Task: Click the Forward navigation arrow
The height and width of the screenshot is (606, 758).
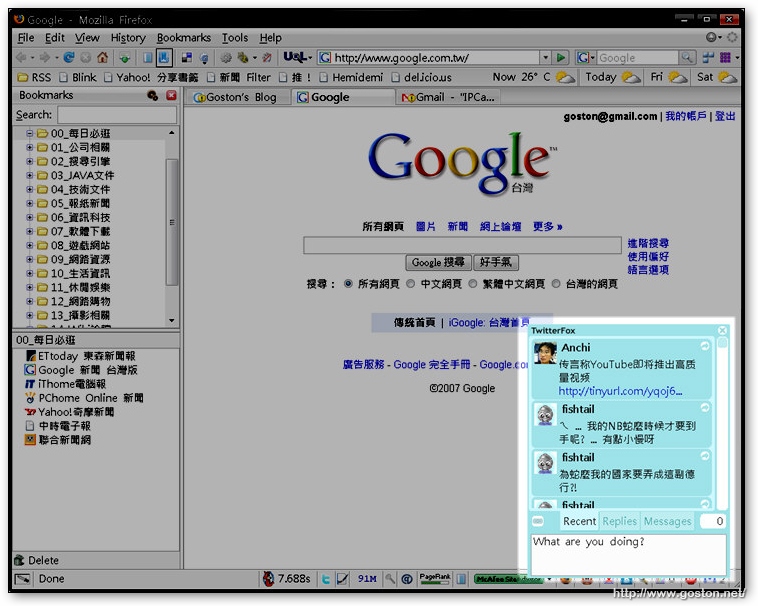Action: click(44, 58)
